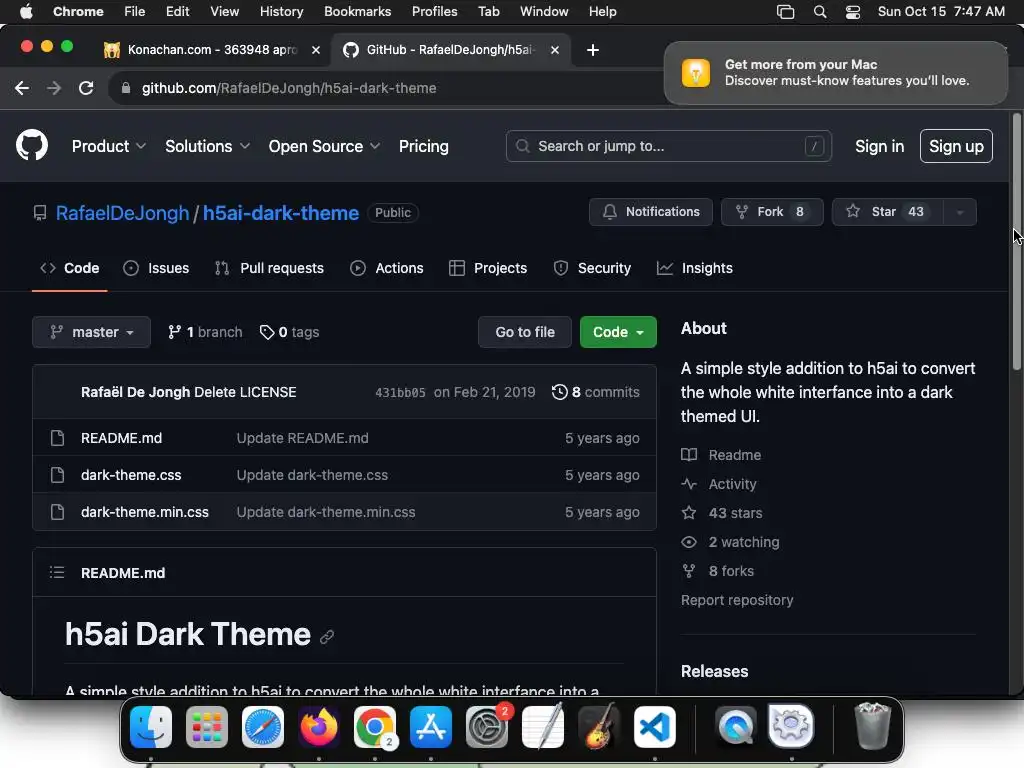Click the Sign up button
Image resolution: width=1024 pixels, height=768 pixels.
956,146
